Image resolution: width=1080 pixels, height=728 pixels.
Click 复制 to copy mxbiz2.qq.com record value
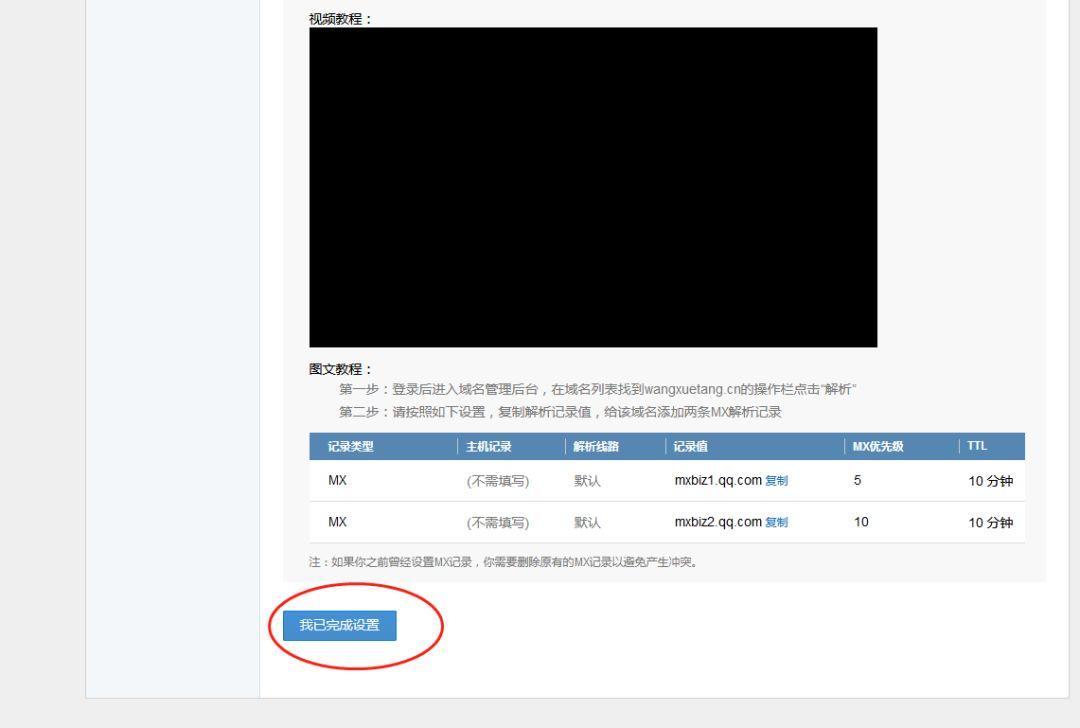coord(778,522)
